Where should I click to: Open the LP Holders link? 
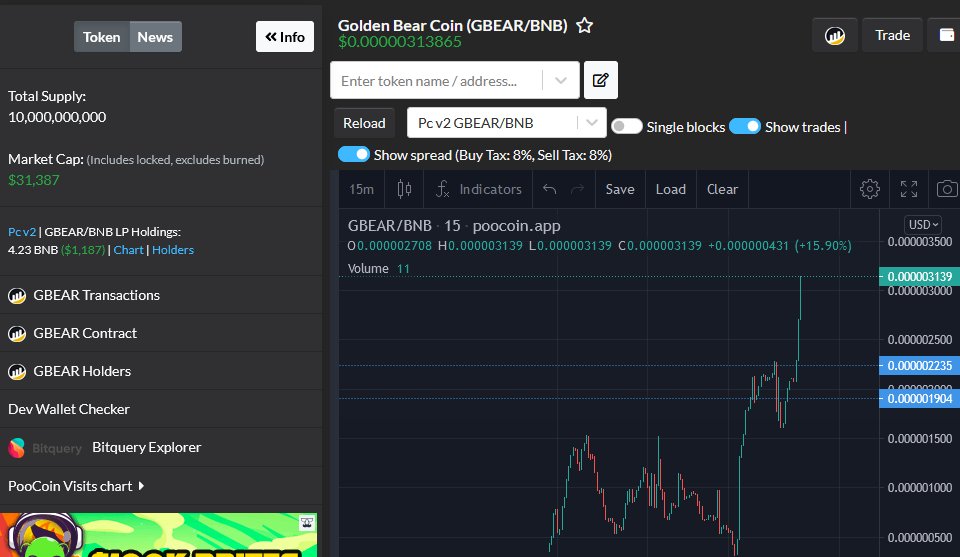pos(173,250)
